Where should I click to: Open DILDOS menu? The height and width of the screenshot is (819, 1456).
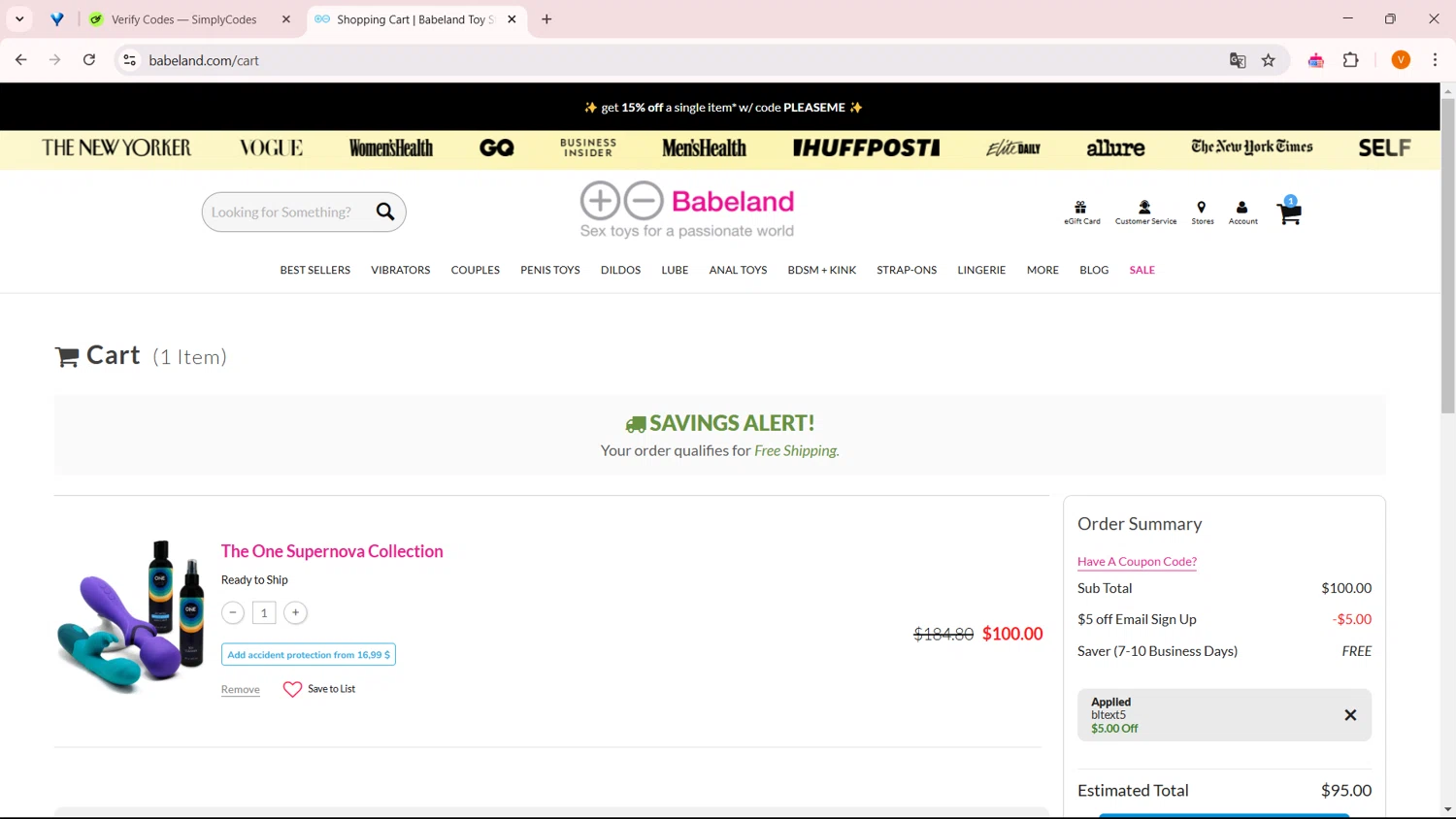tap(620, 270)
